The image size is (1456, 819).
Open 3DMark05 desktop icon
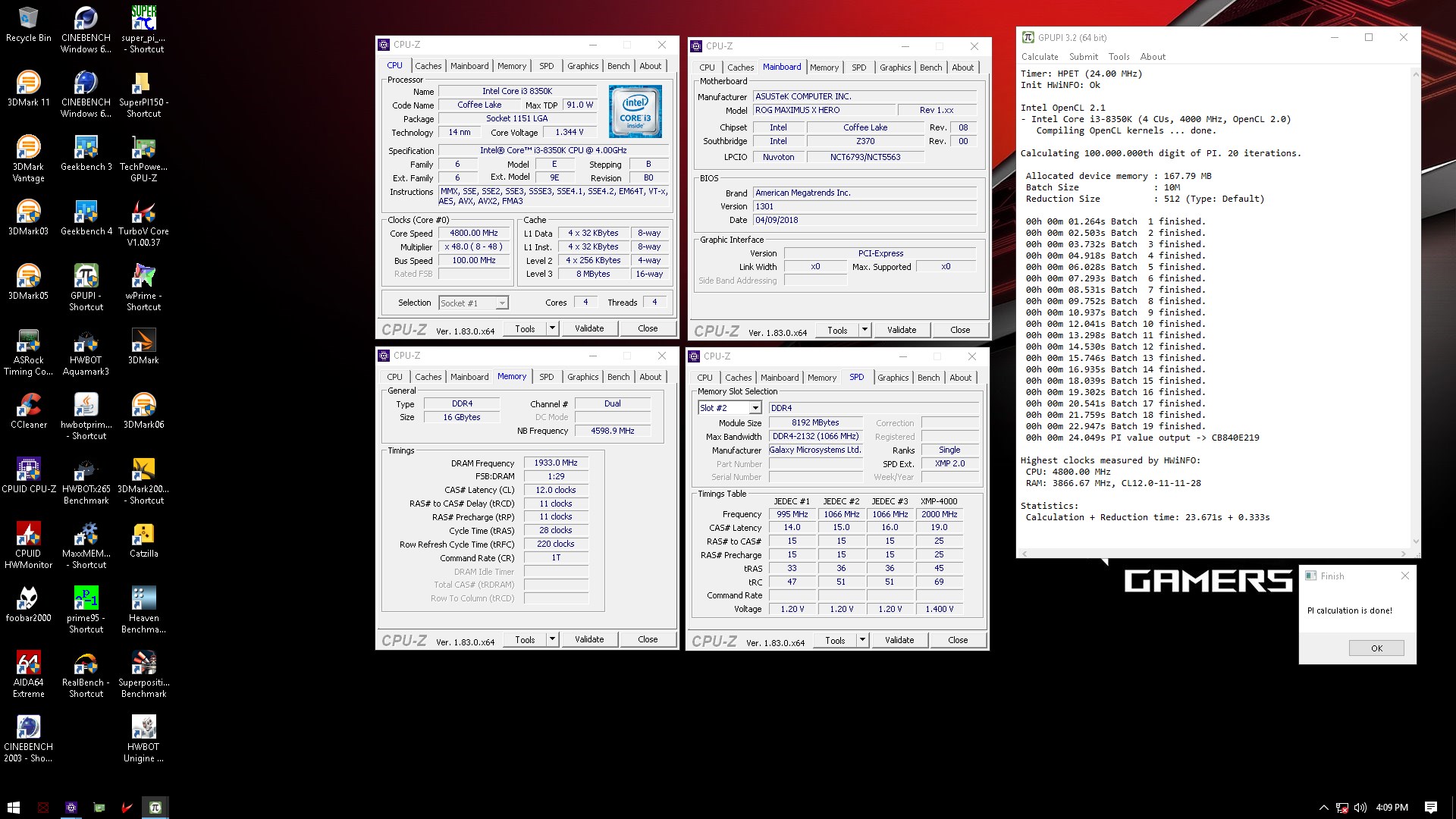click(x=28, y=283)
